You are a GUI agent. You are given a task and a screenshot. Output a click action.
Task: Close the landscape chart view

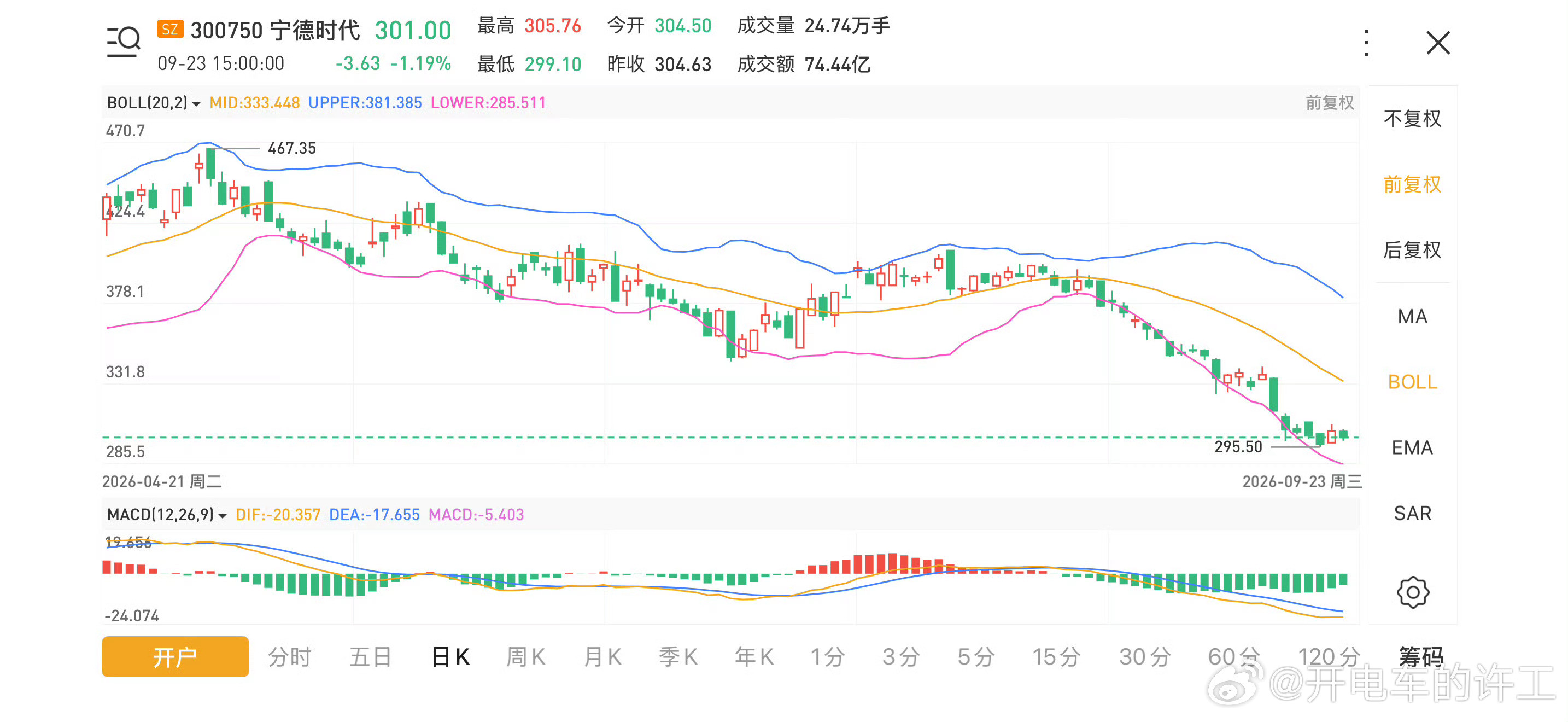point(1438,43)
